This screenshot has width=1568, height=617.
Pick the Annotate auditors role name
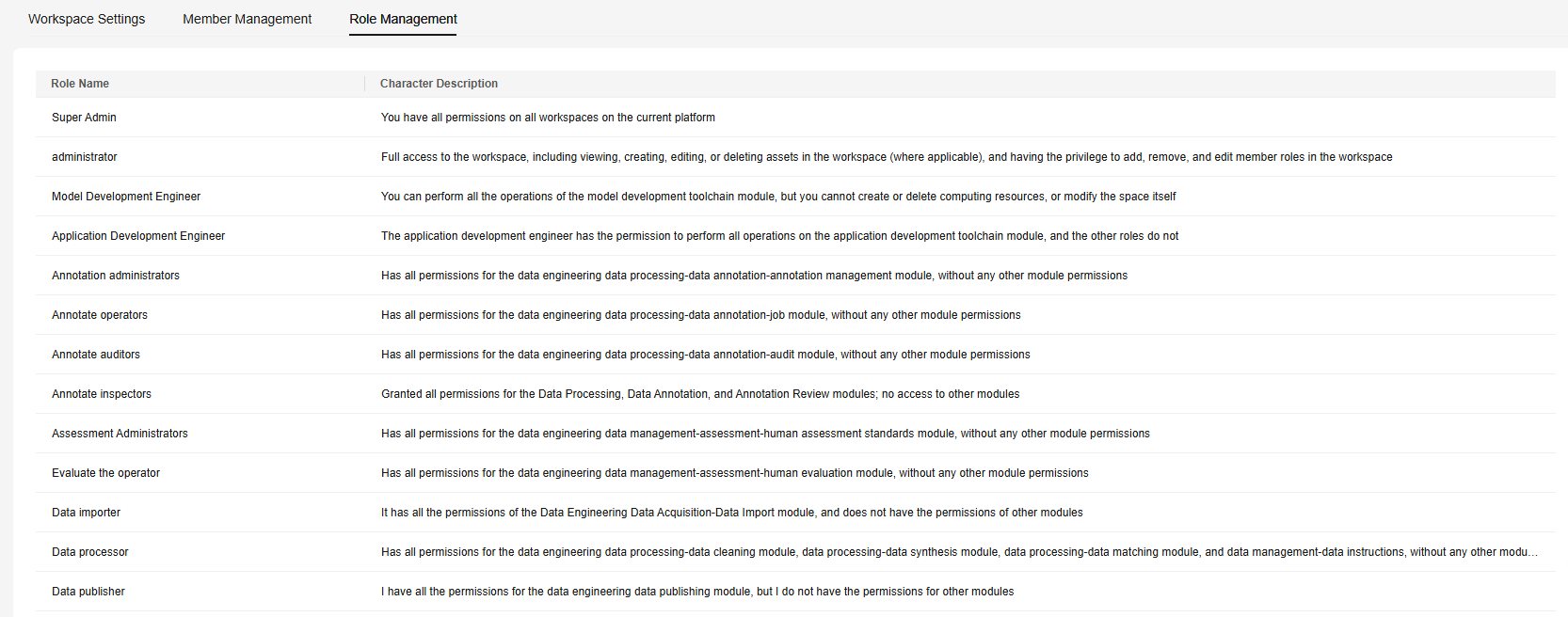(x=96, y=355)
